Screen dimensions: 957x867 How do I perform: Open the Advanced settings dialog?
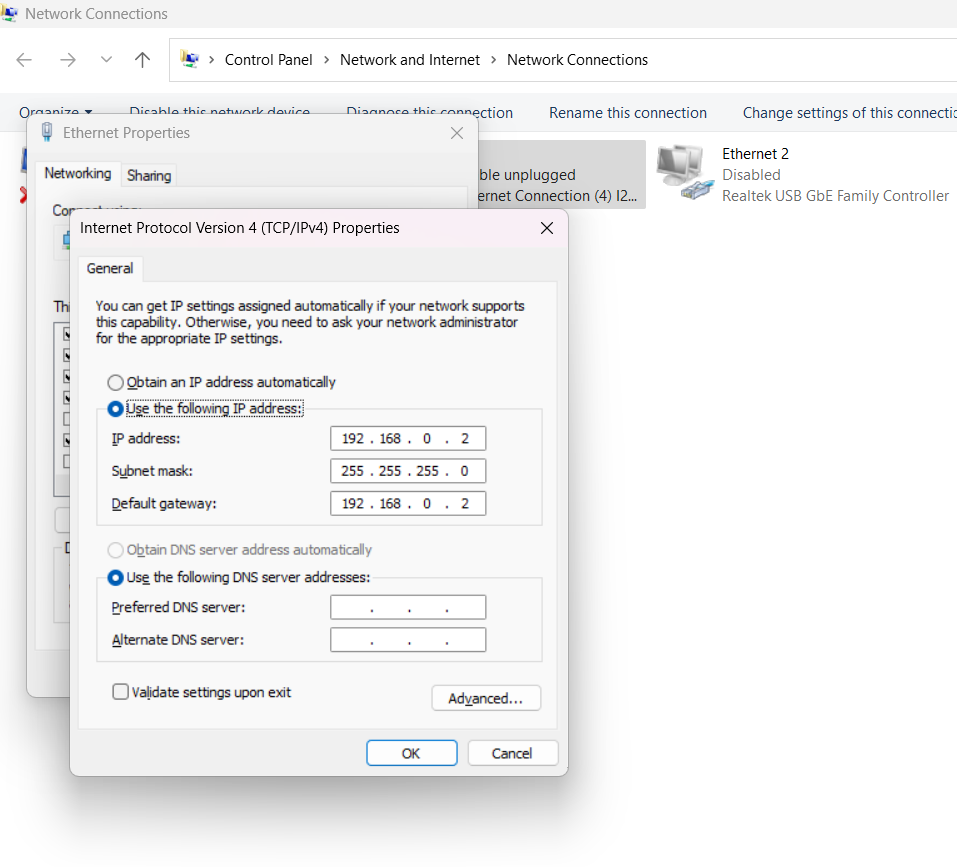486,698
